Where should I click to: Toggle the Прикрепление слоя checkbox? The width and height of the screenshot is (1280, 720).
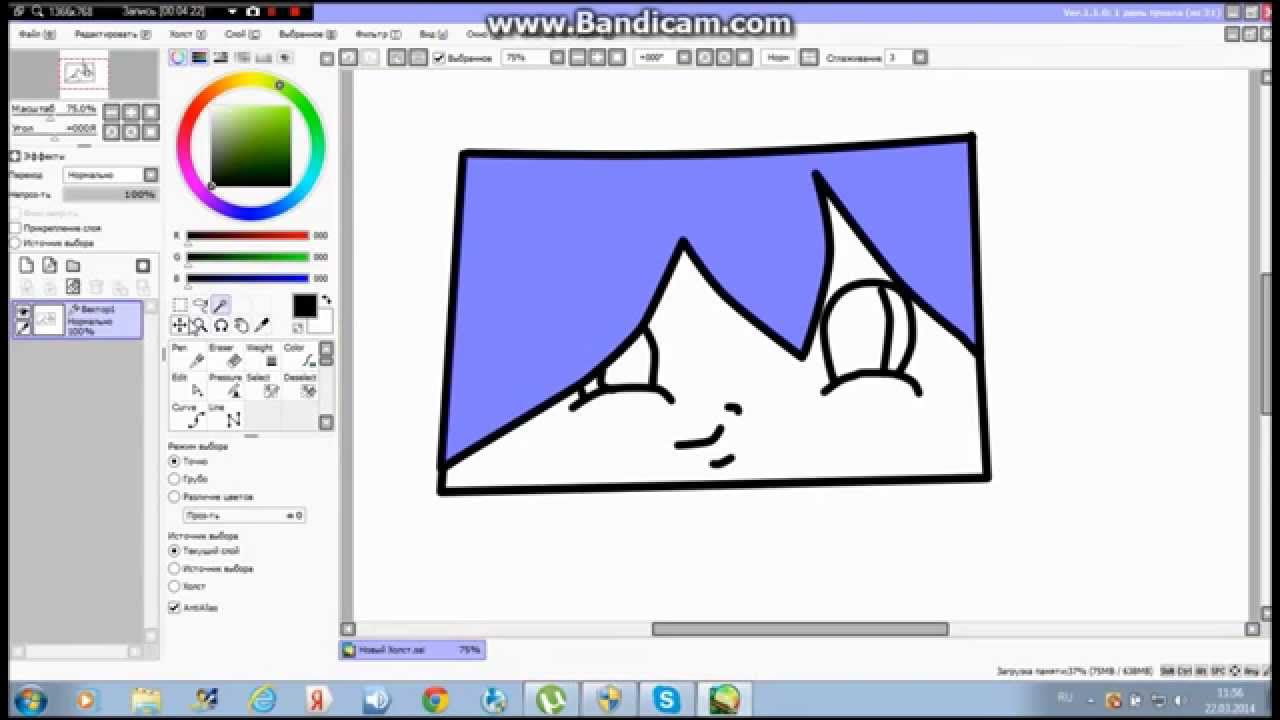tap(15, 228)
